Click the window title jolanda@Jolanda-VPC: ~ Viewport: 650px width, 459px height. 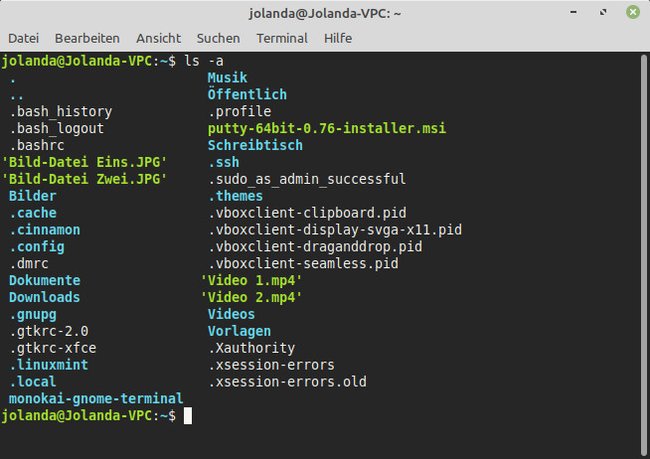pyautogui.click(x=325, y=13)
